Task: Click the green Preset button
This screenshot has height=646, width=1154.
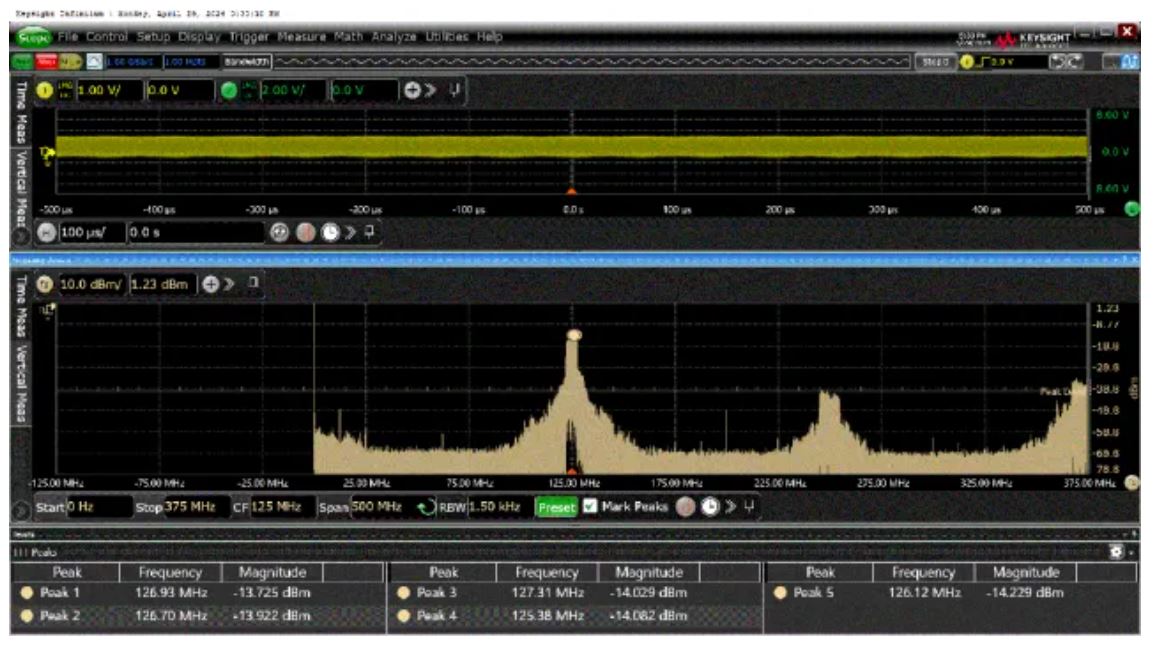Action: click(x=556, y=507)
